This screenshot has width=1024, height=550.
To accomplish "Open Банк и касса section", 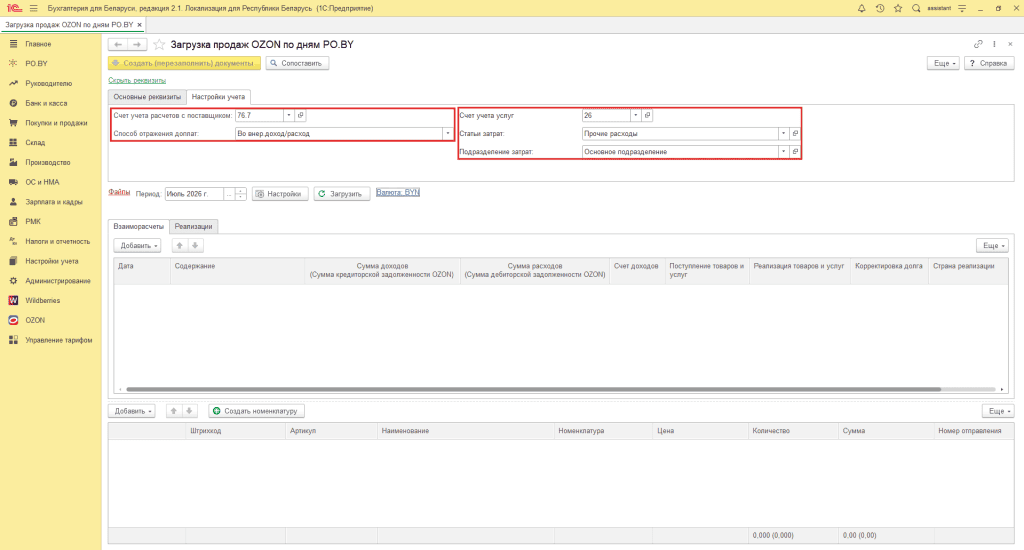I will tap(46, 103).
